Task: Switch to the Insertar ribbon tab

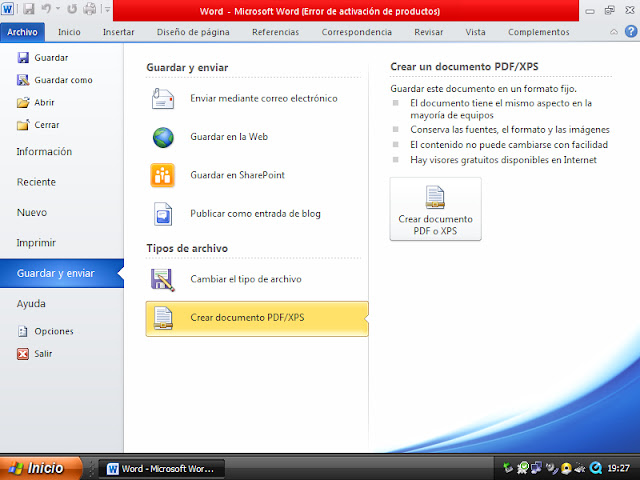Action: 118,32
